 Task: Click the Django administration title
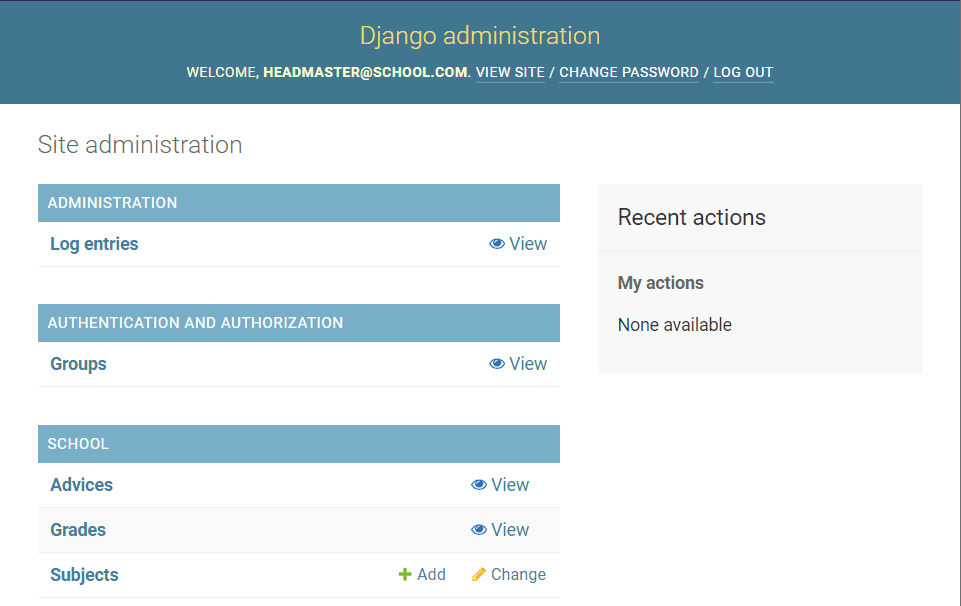(480, 35)
